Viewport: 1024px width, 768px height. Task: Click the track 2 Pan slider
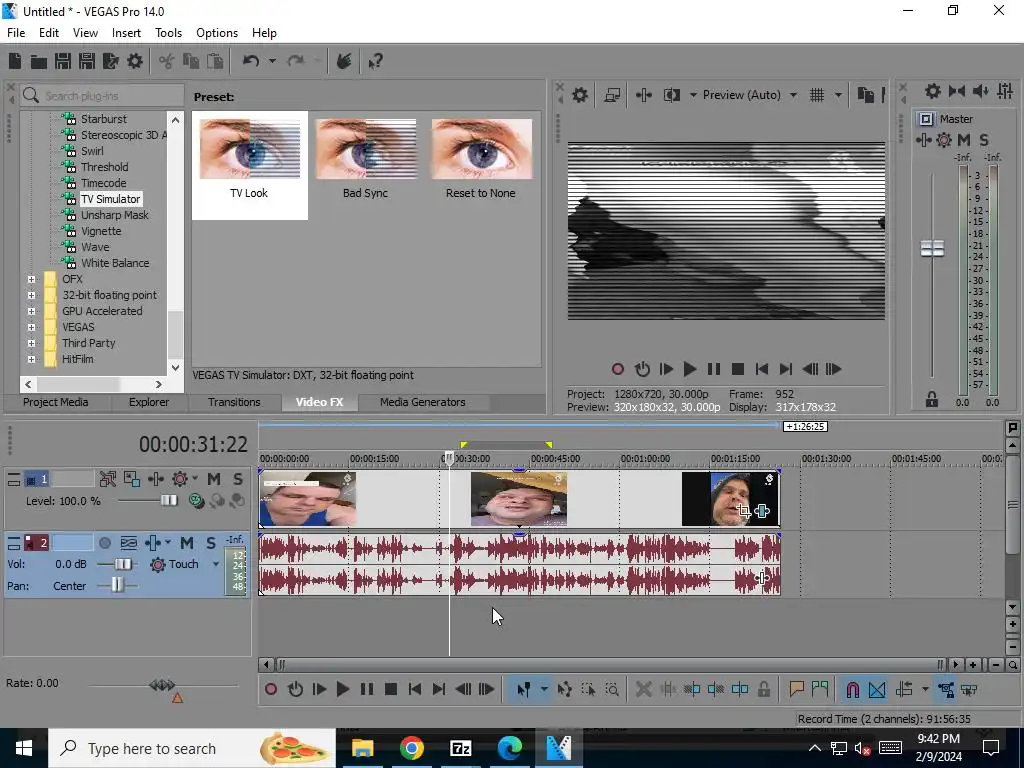[x=116, y=584]
